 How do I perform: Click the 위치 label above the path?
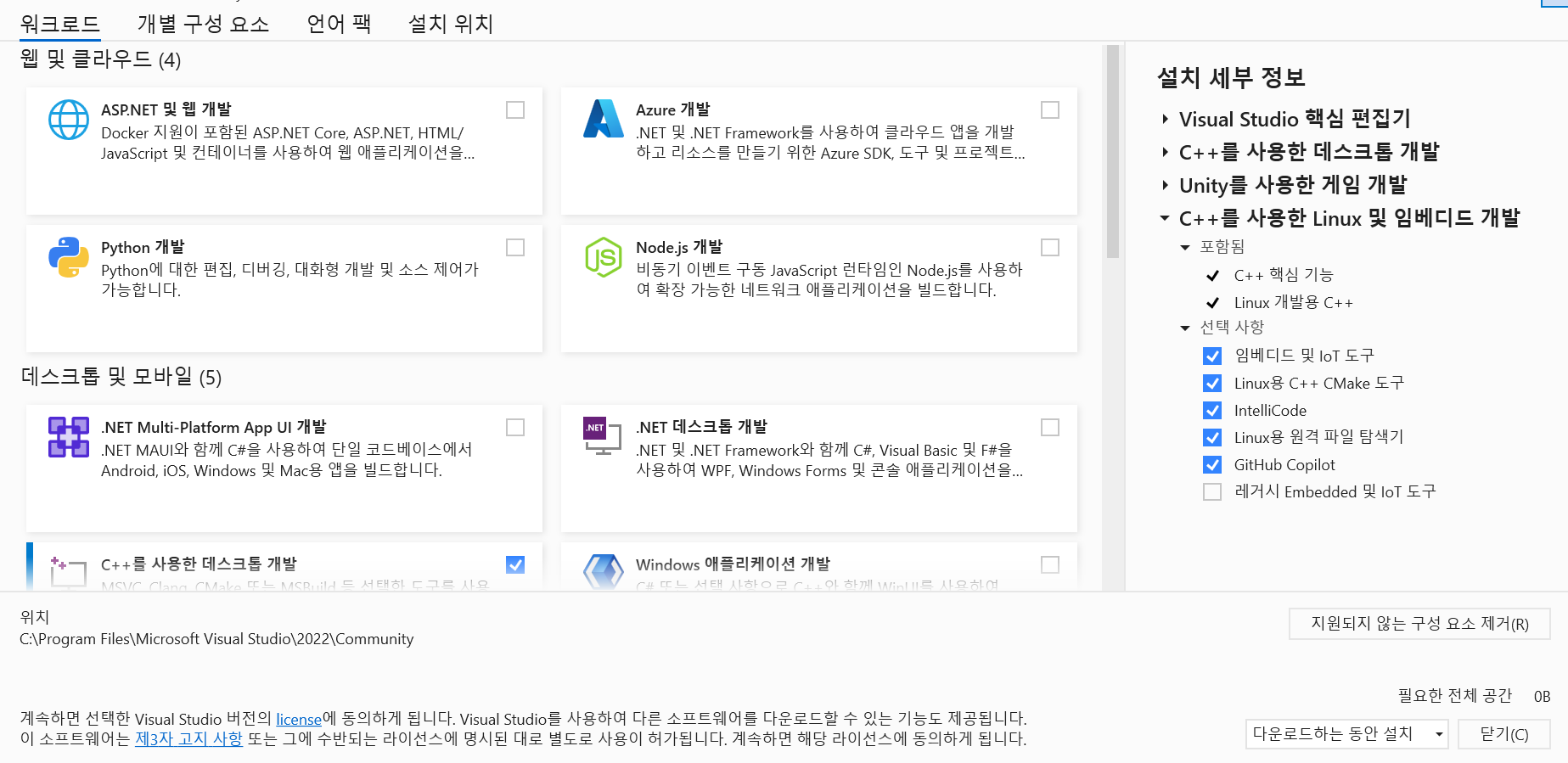[x=35, y=617]
